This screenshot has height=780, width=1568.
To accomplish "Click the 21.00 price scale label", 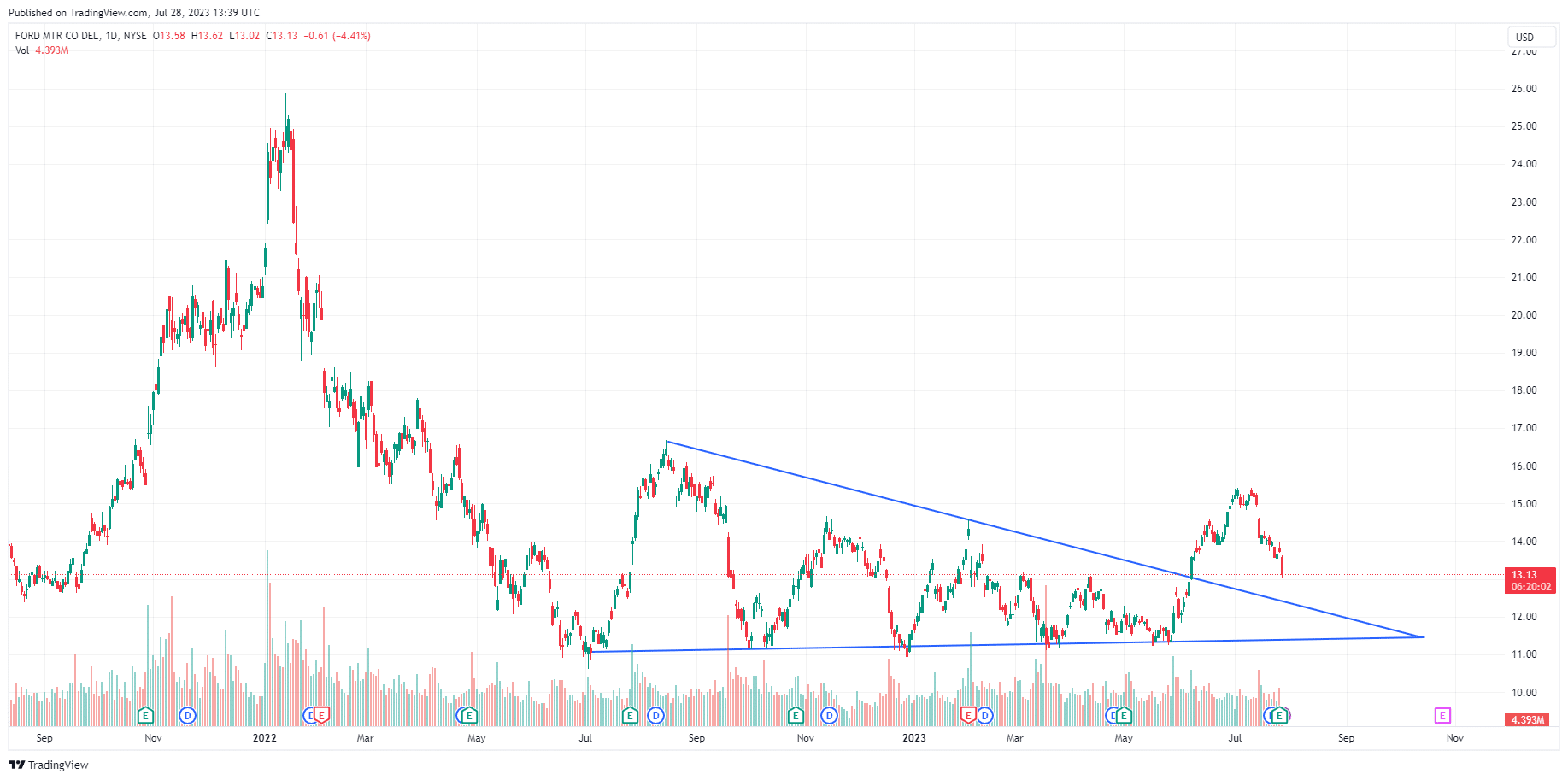I will [x=1524, y=278].
